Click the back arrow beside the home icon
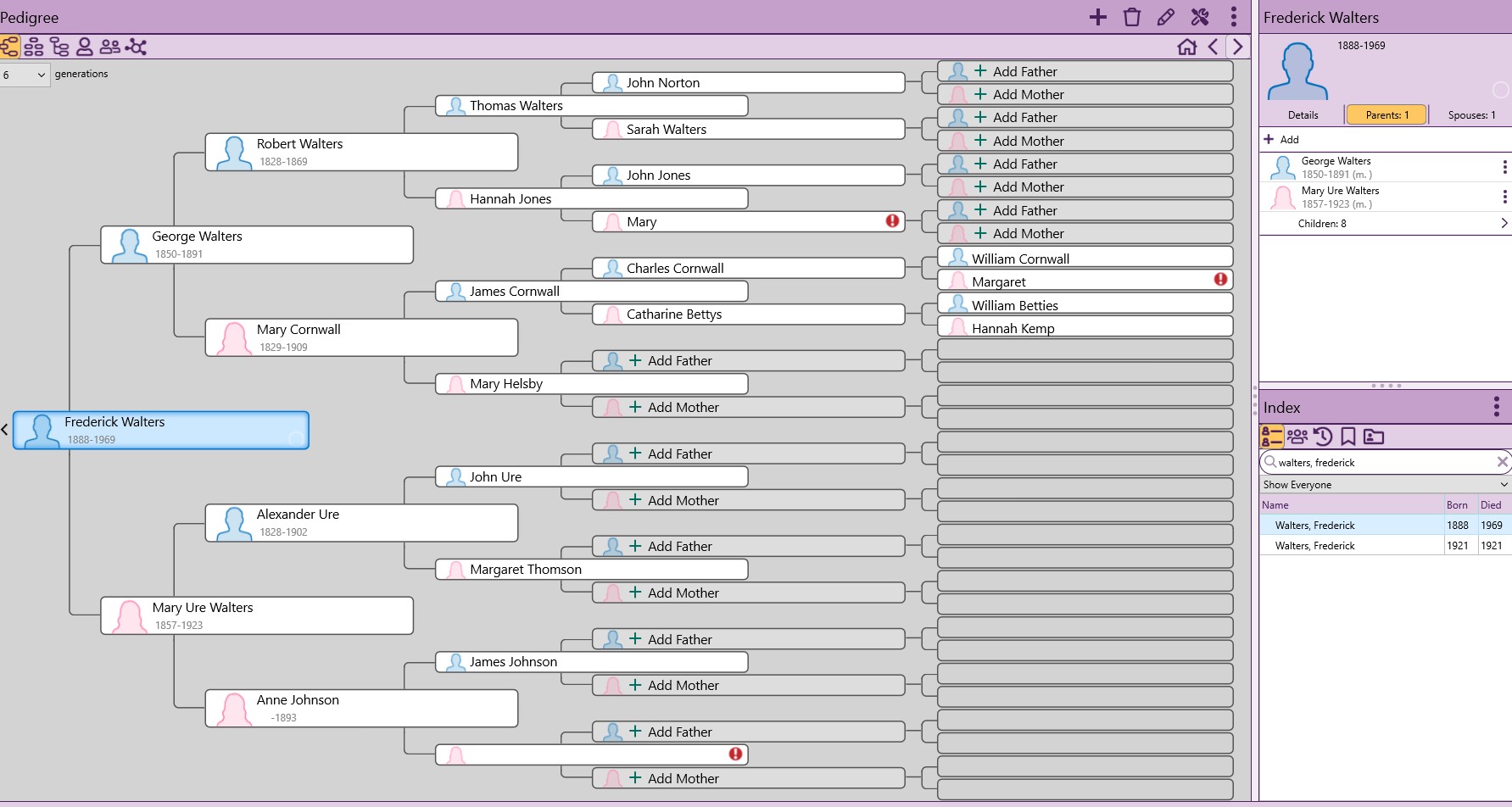 coord(1214,47)
